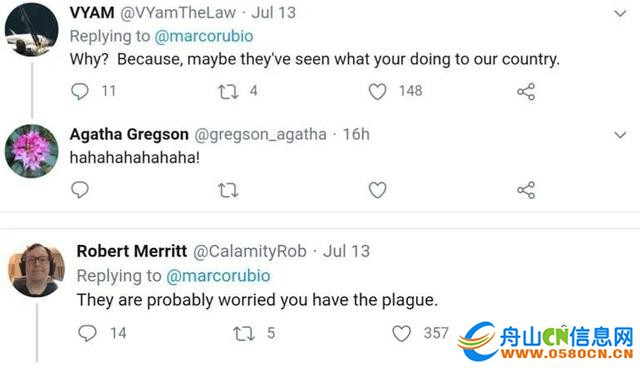Open the Agatha Gregson display name
This screenshot has height=368, width=640.
point(129,134)
